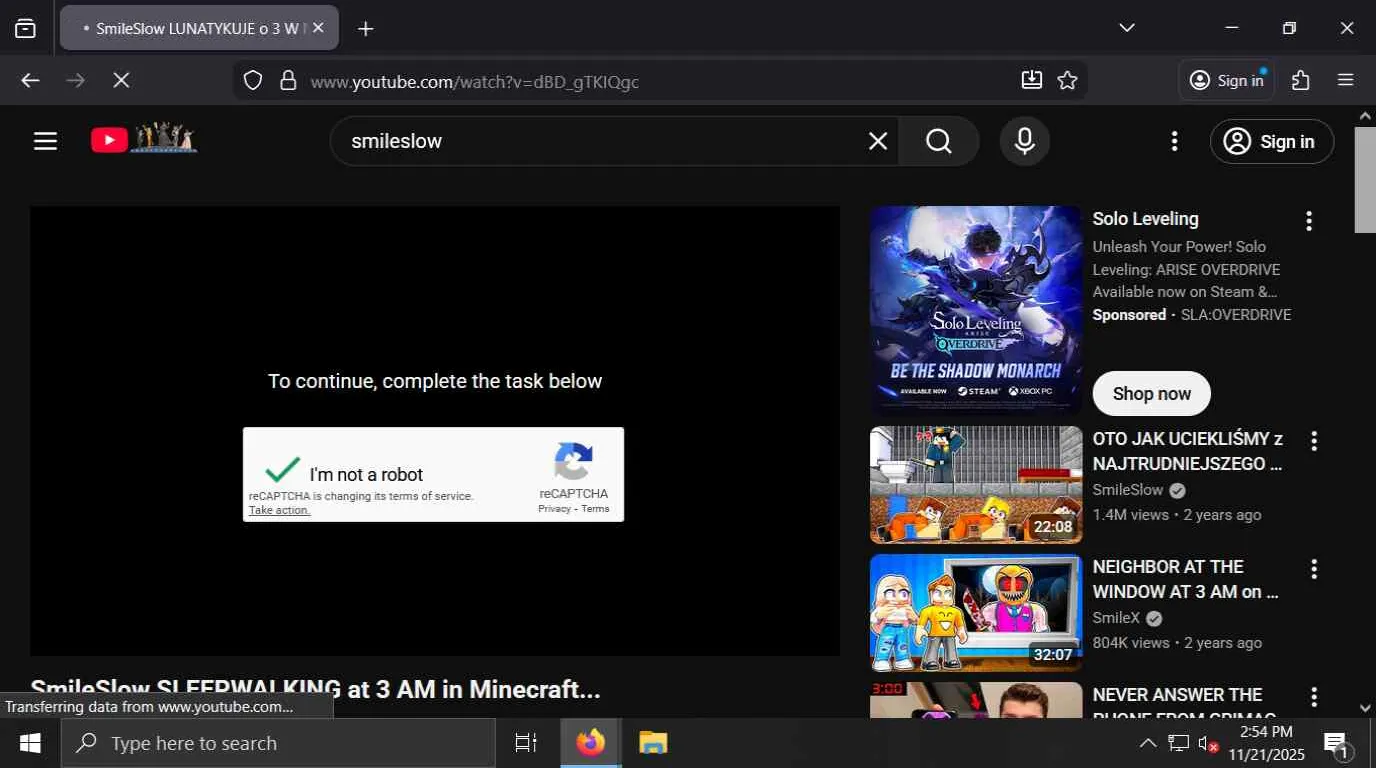Close the SmileSlow LUNATYKUJE browser tab

[318, 28]
